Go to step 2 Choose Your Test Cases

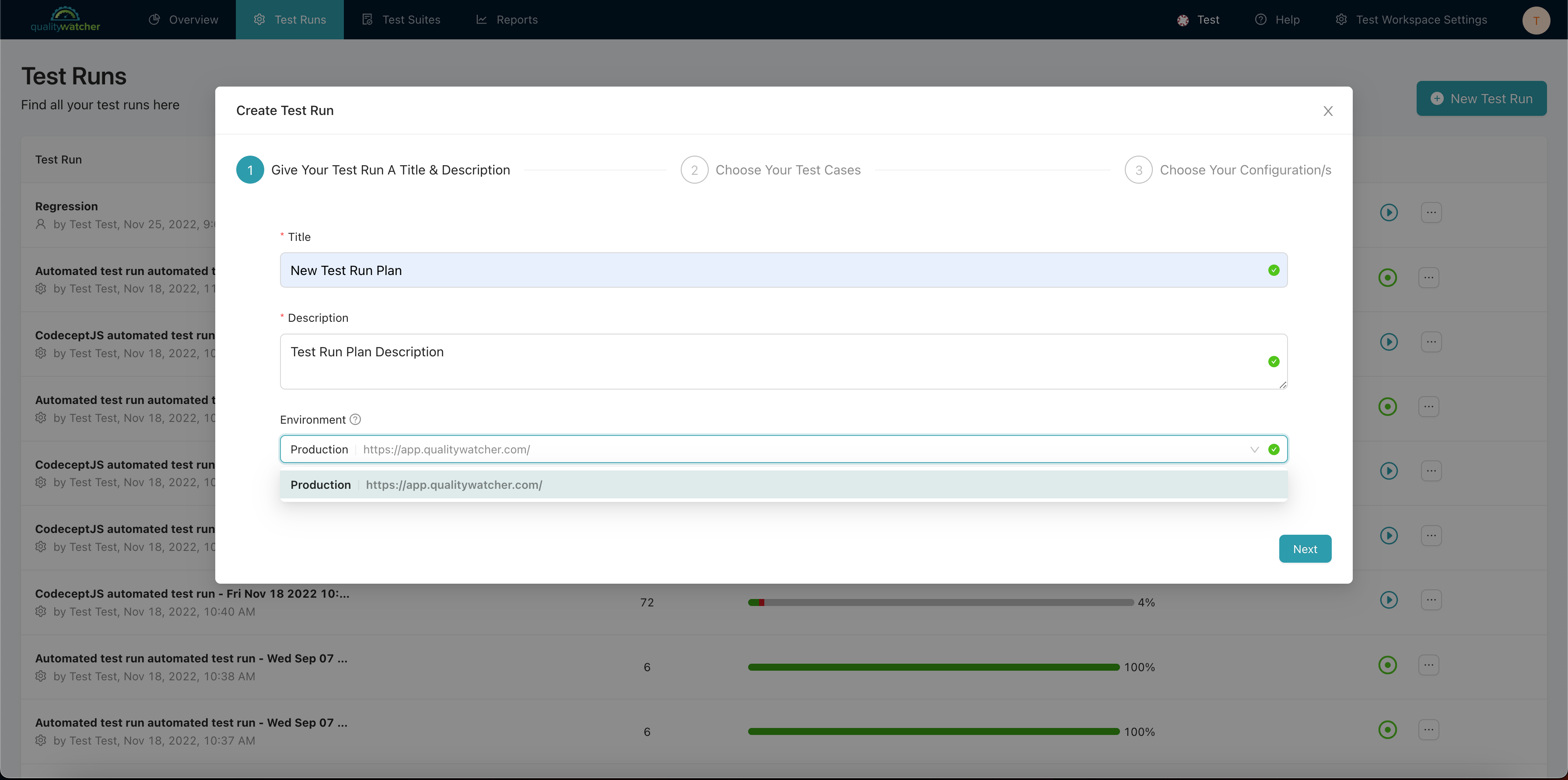[770, 170]
